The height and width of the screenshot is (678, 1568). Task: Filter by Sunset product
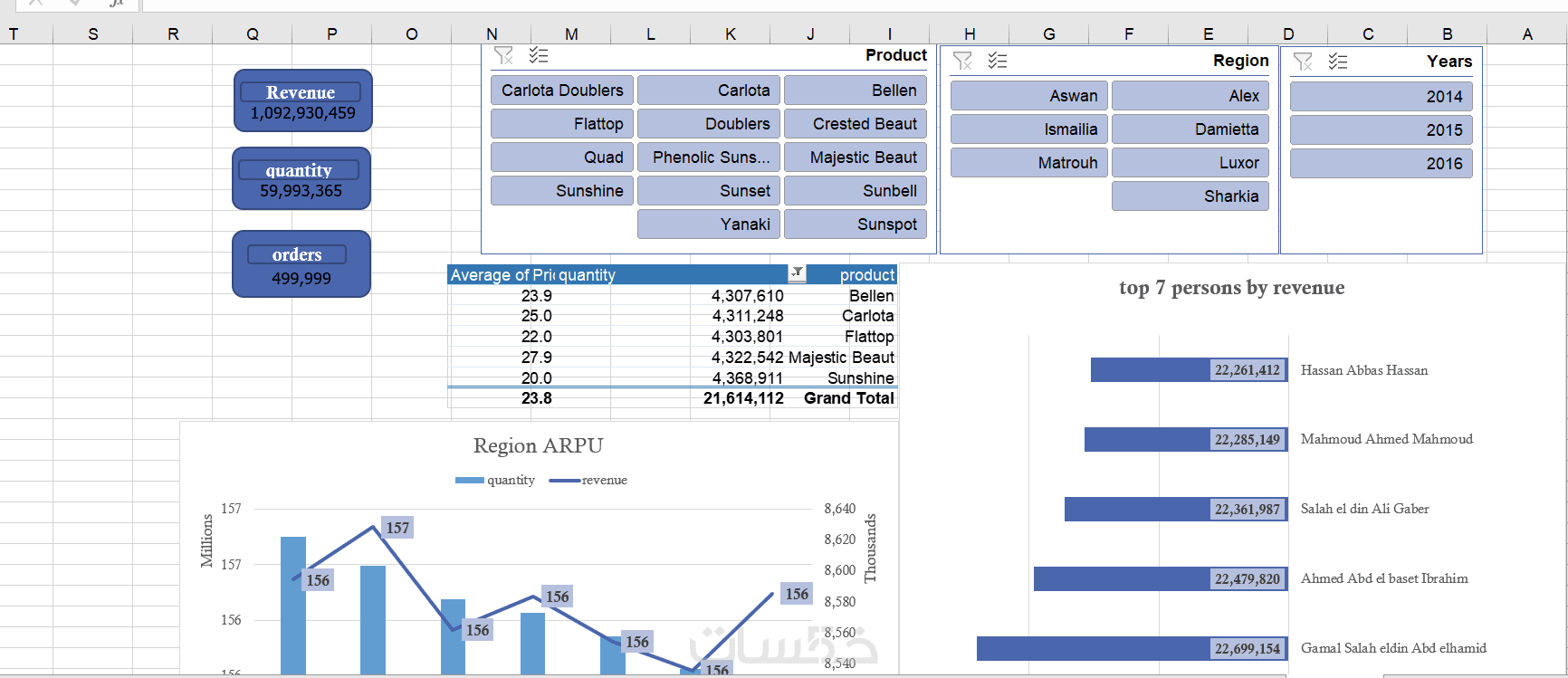click(x=709, y=191)
